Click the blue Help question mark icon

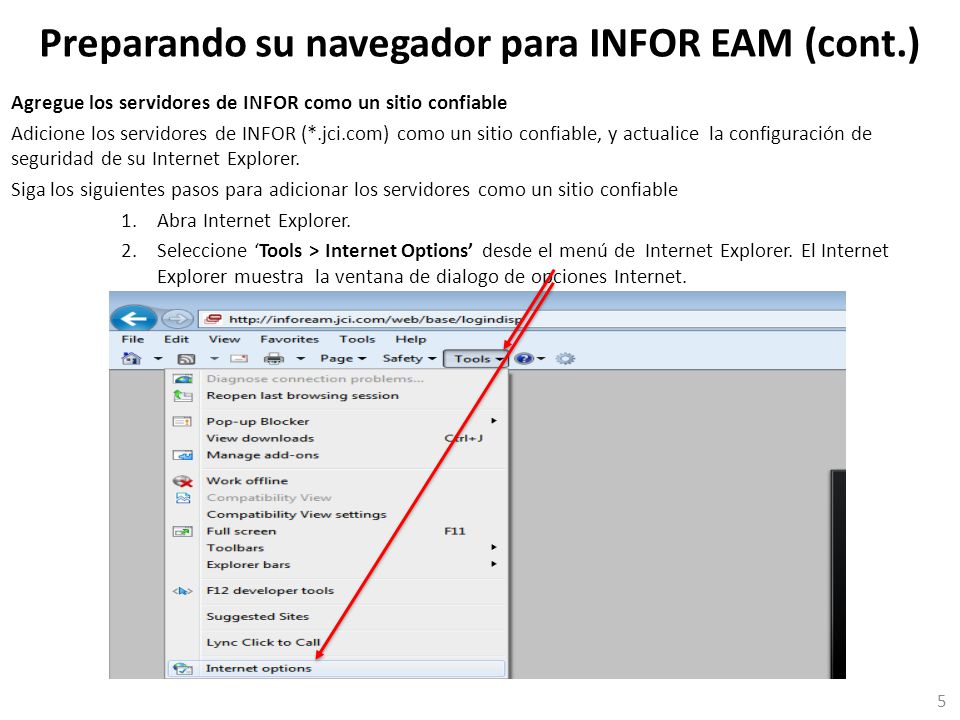(x=523, y=359)
